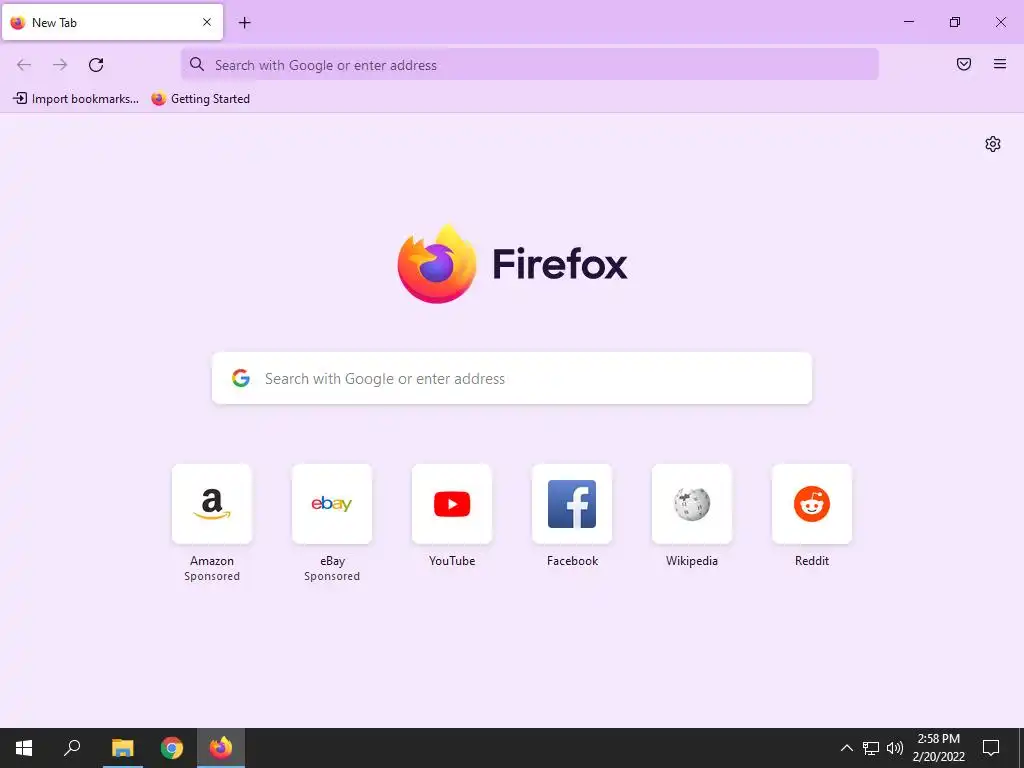
Task: Click the Wikipedia label text
Action: click(x=692, y=561)
